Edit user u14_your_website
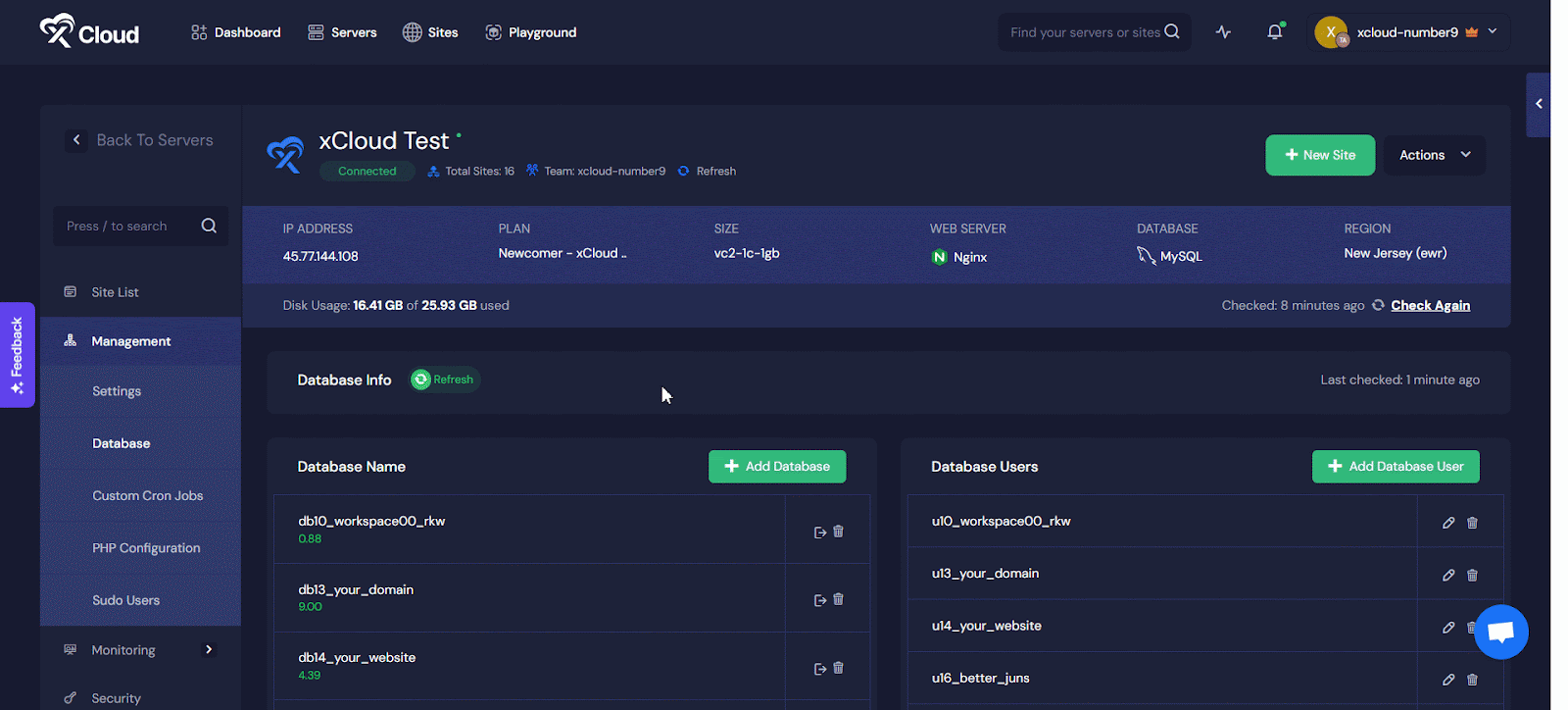The width and height of the screenshot is (1568, 710). [1448, 628]
